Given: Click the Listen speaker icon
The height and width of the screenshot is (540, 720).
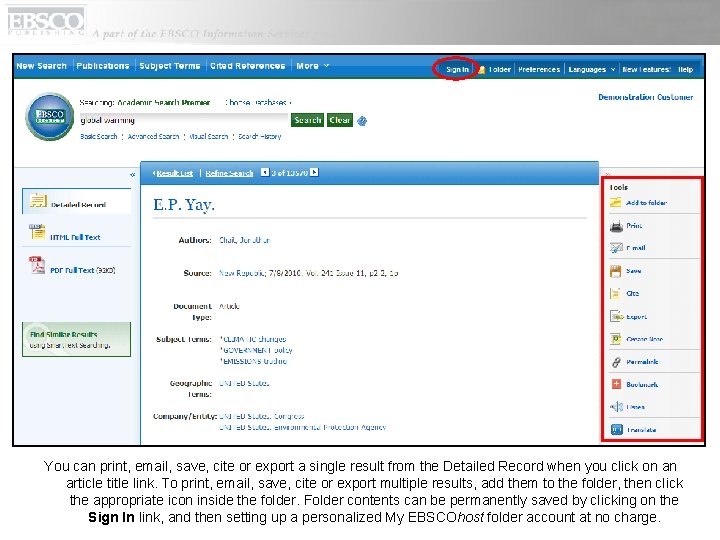Looking at the screenshot, I should pyautogui.click(x=616, y=407).
